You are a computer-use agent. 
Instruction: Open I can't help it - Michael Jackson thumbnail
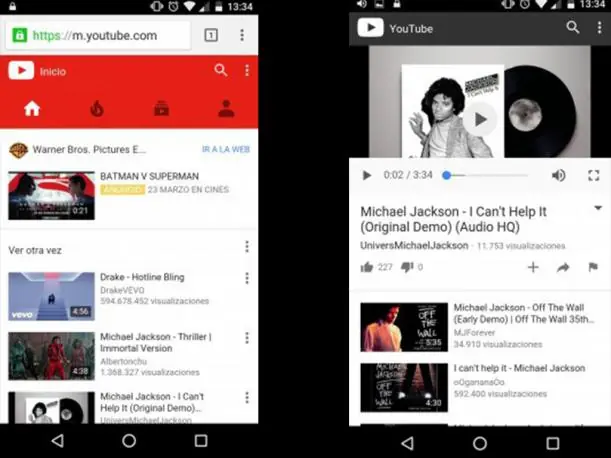pyautogui.click(x=404, y=387)
